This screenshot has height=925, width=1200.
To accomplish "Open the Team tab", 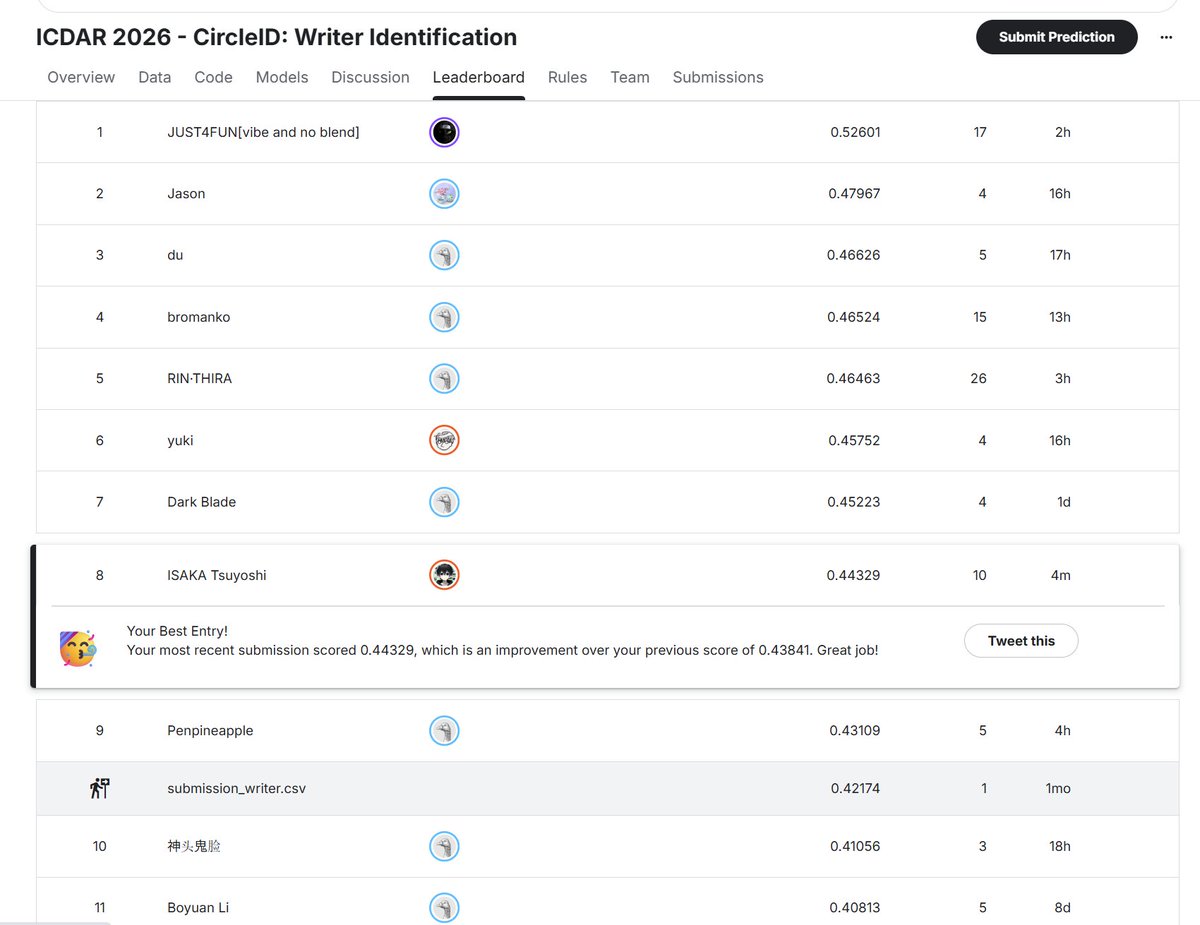I will point(630,77).
